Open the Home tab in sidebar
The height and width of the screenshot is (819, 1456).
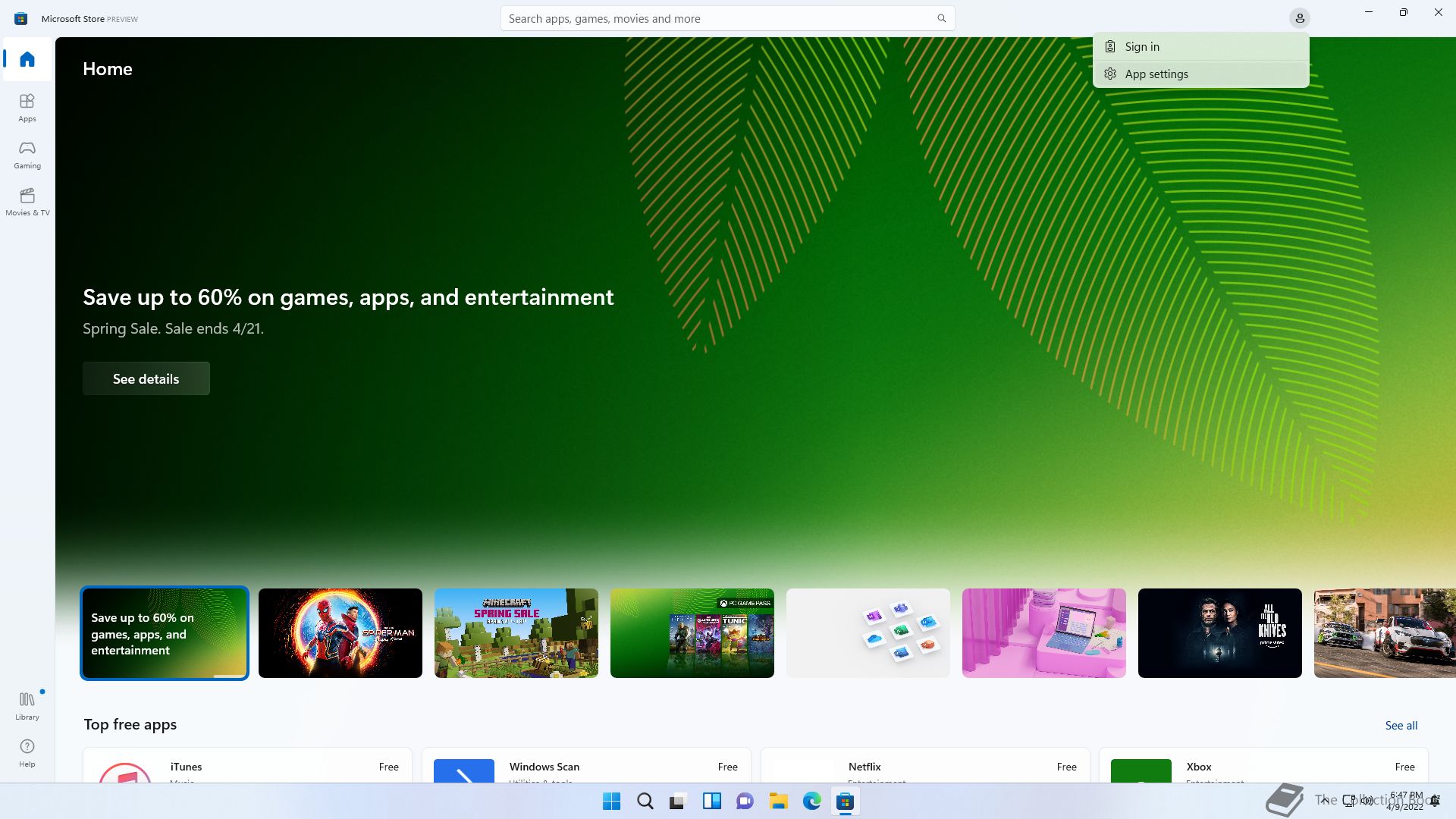tap(27, 59)
